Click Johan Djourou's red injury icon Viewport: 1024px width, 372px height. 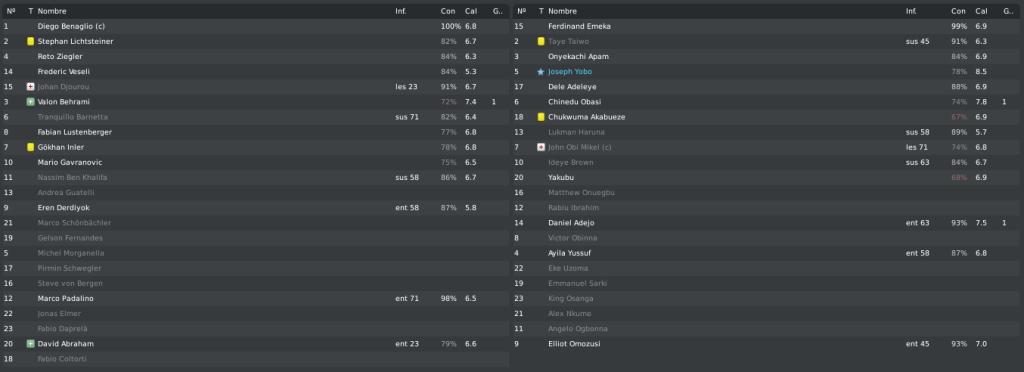30,87
